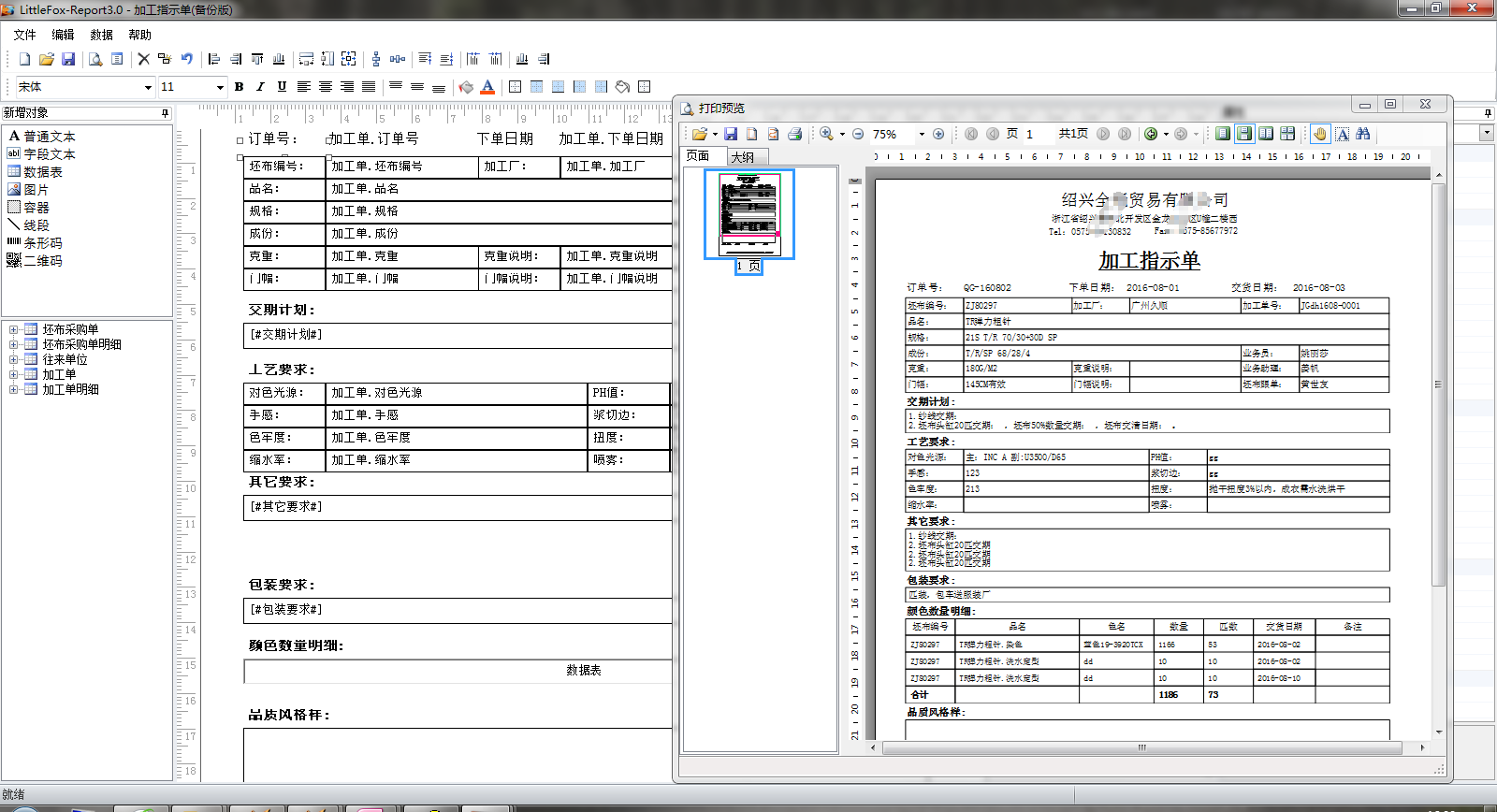Switch to multi-page grid view layout
The height and width of the screenshot is (812, 1497).
(x=1287, y=134)
